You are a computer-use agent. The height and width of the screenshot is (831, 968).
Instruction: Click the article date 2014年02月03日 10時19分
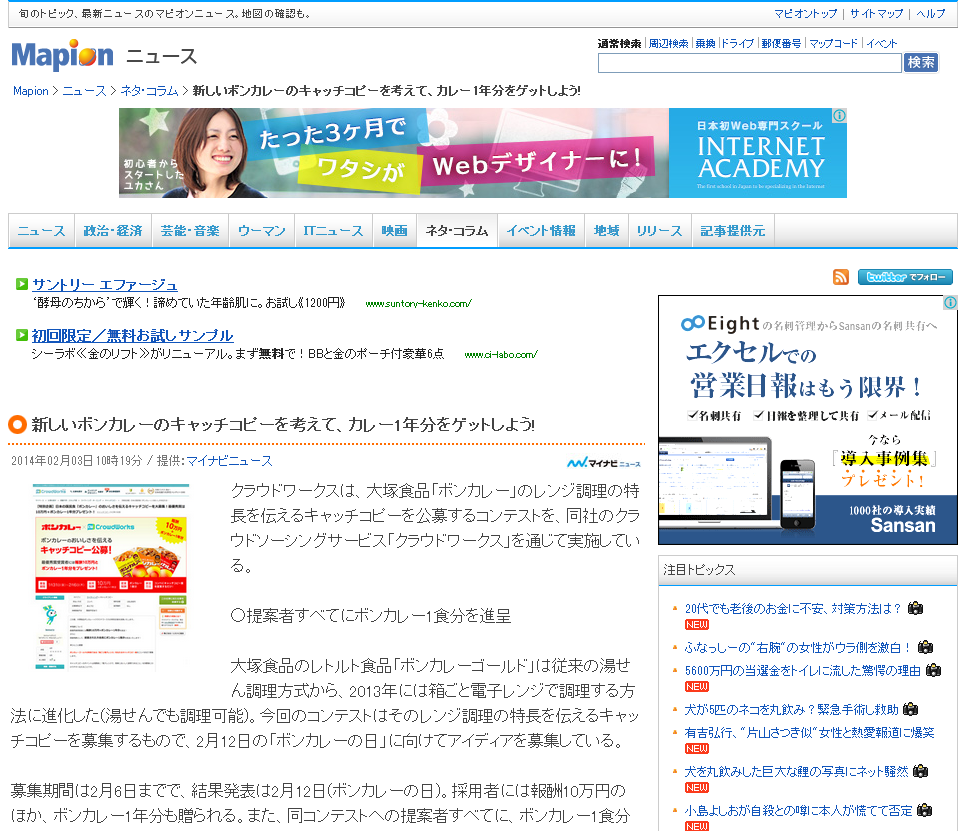[77, 461]
